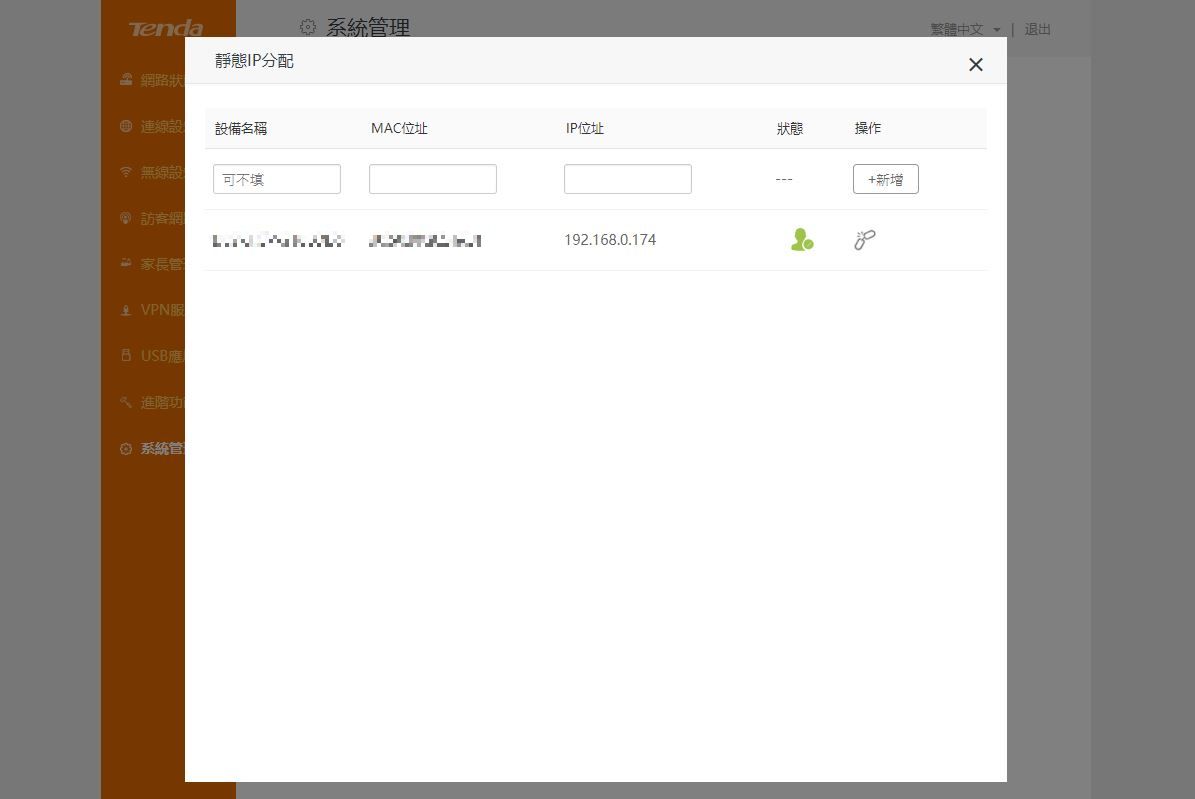Screen dimensions: 1195x799
Task: Select the 192.168.0.174 IP address text
Action: (610, 240)
